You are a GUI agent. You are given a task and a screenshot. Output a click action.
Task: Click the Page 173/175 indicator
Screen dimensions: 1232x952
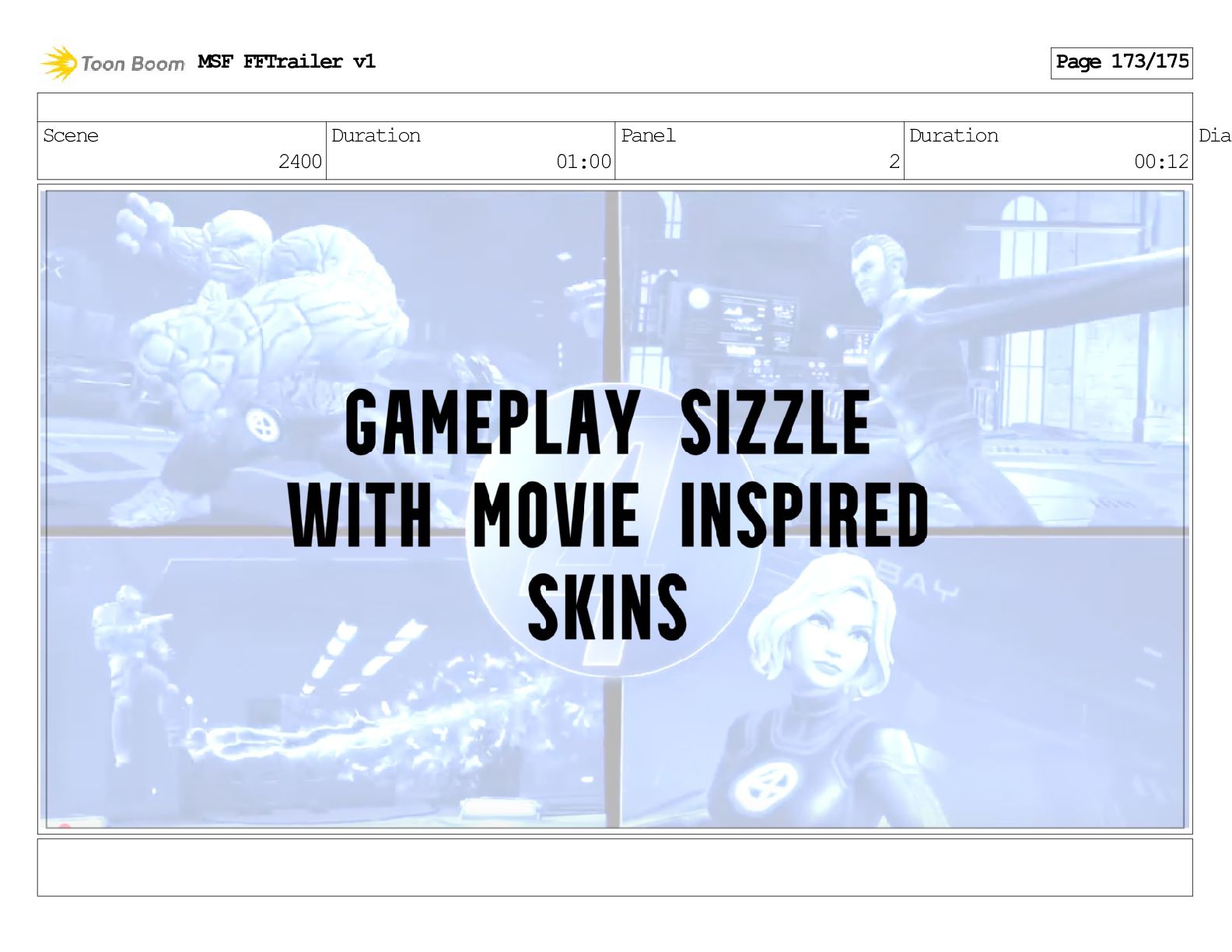pyautogui.click(x=1122, y=62)
